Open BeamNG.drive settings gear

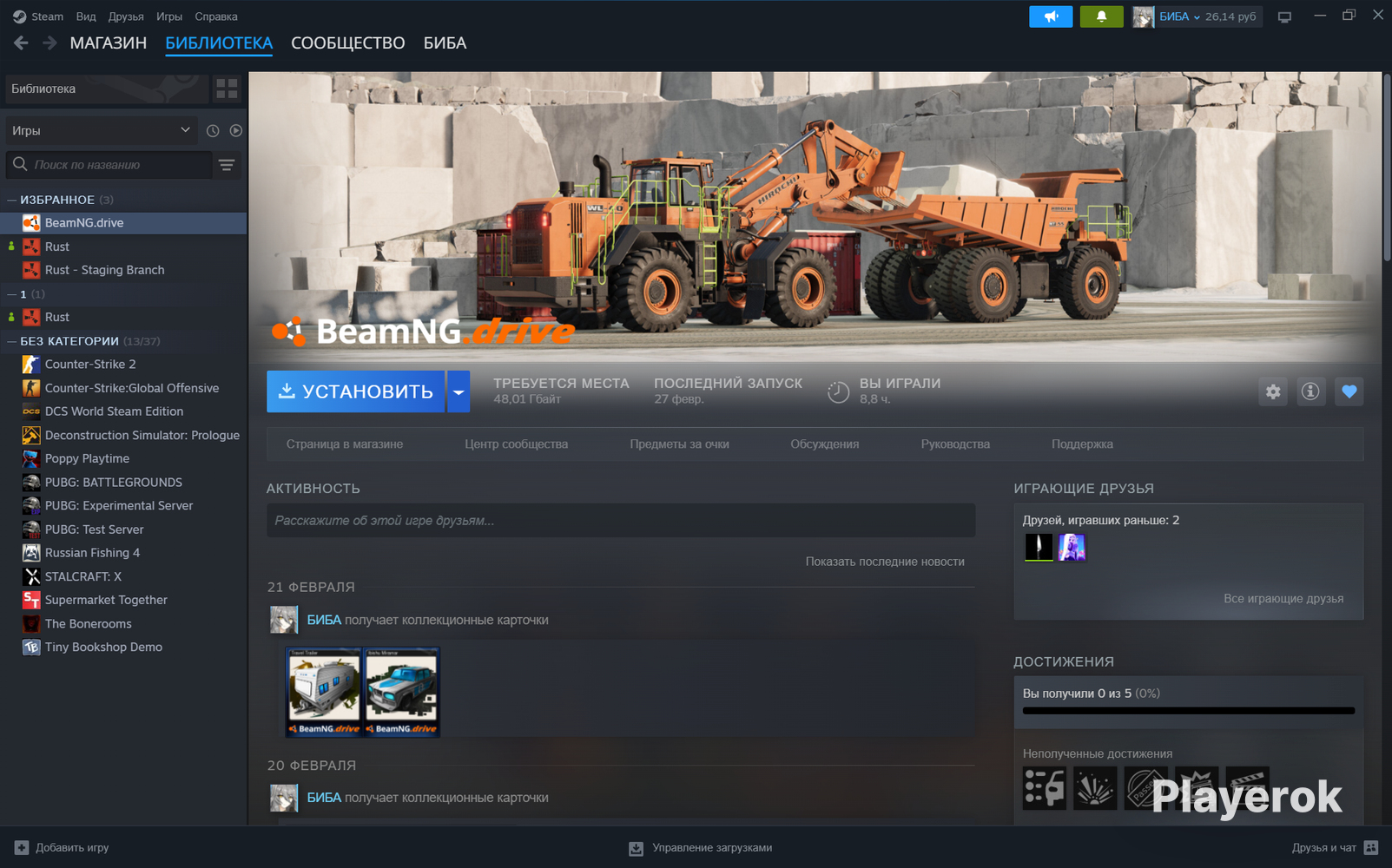tap(1273, 391)
